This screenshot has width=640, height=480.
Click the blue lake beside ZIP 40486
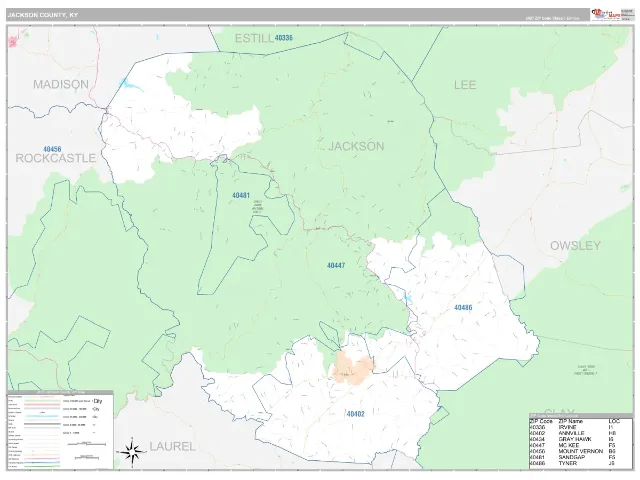click(x=407, y=298)
